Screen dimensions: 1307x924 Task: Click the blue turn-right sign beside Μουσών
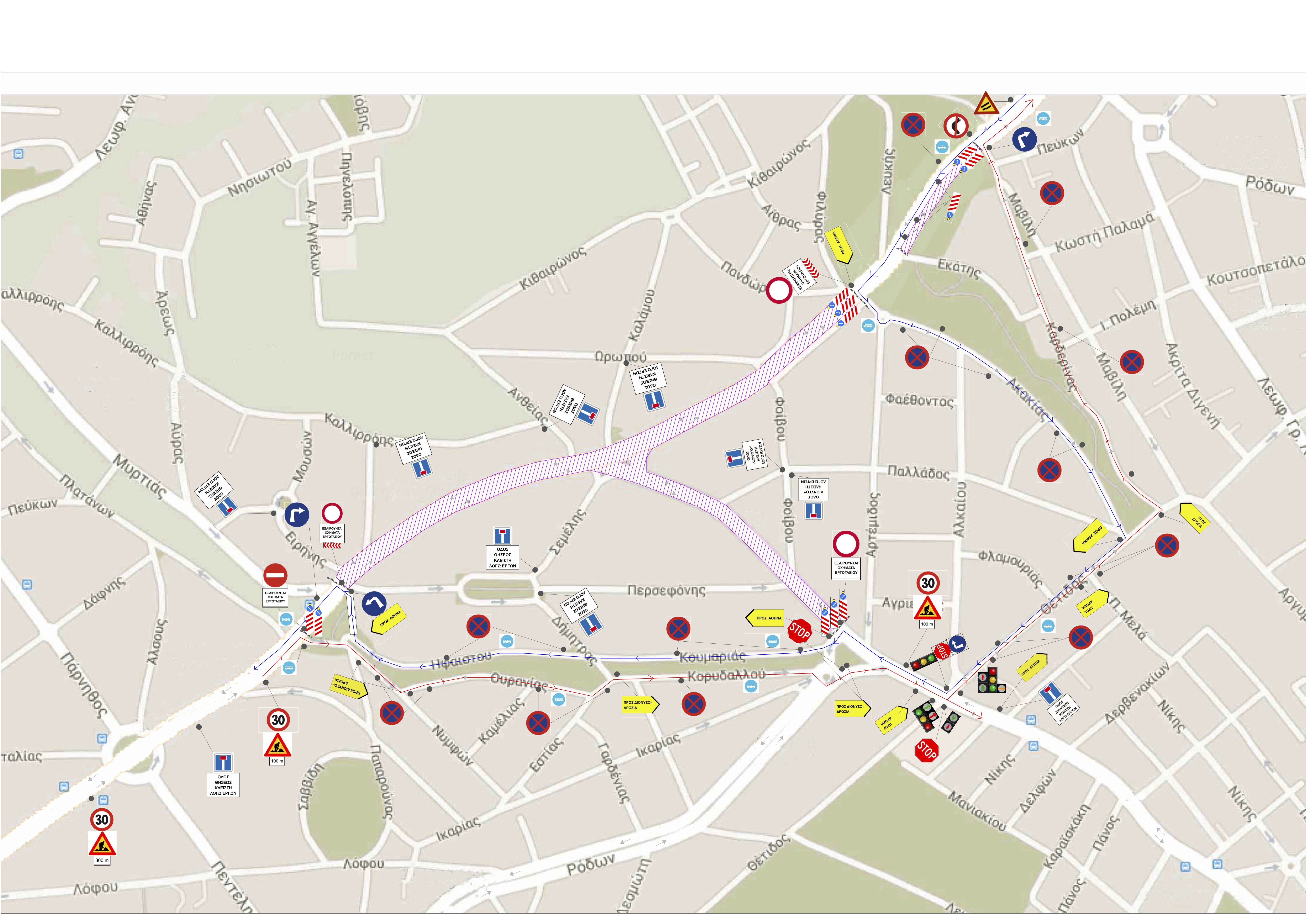[297, 515]
